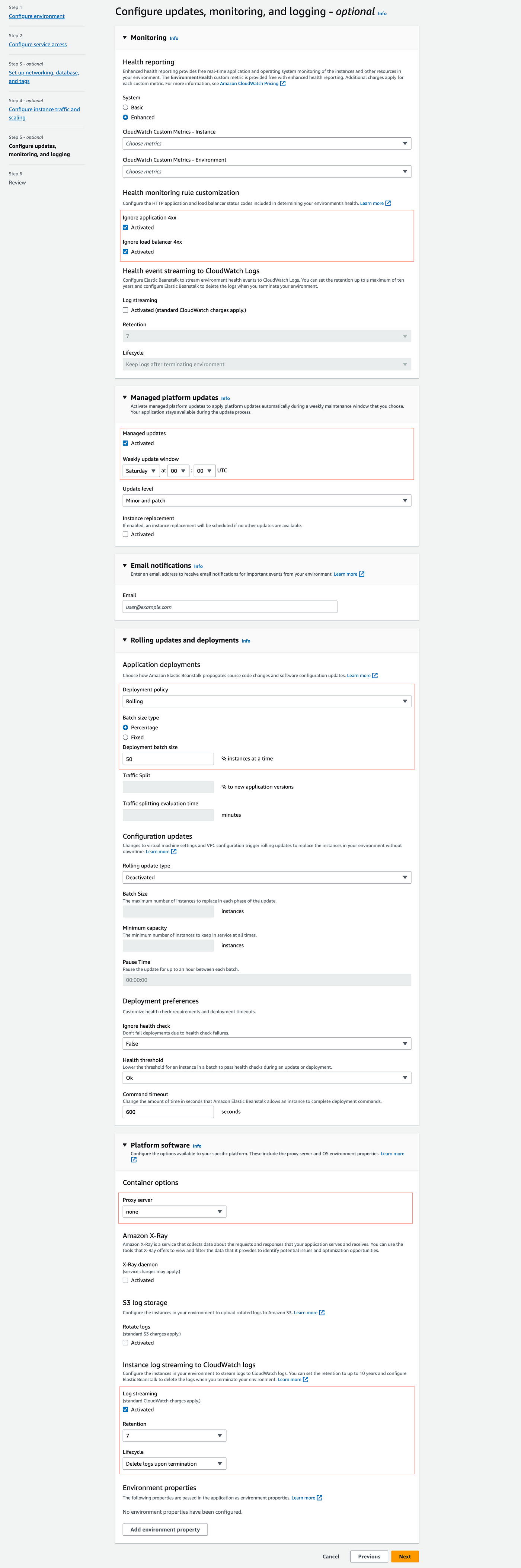Uncheck Ignore load balancer 4xx Activated
Viewport: 521px width, 1568px height.
125,252
